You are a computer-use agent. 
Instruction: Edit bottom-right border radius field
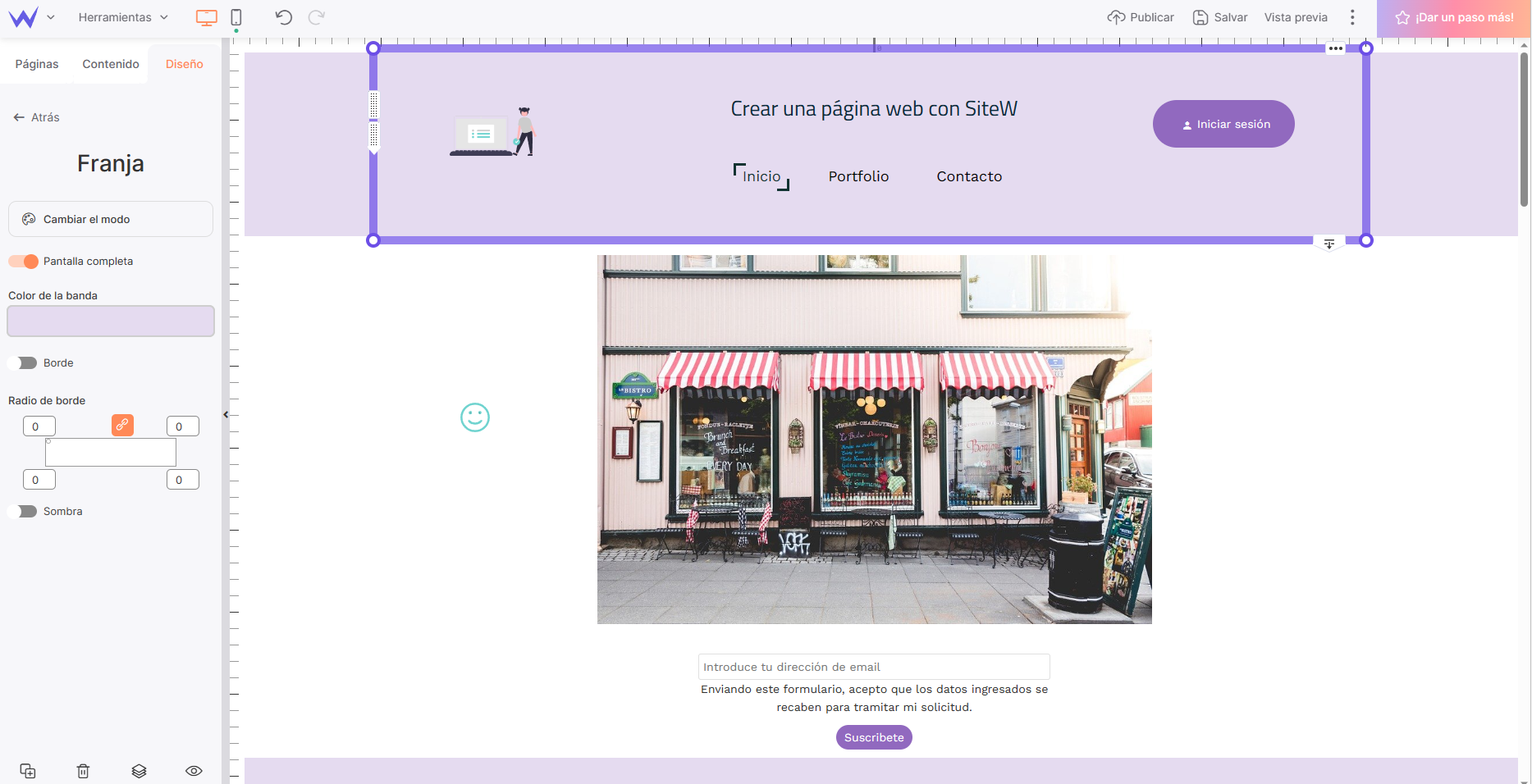[183, 480]
